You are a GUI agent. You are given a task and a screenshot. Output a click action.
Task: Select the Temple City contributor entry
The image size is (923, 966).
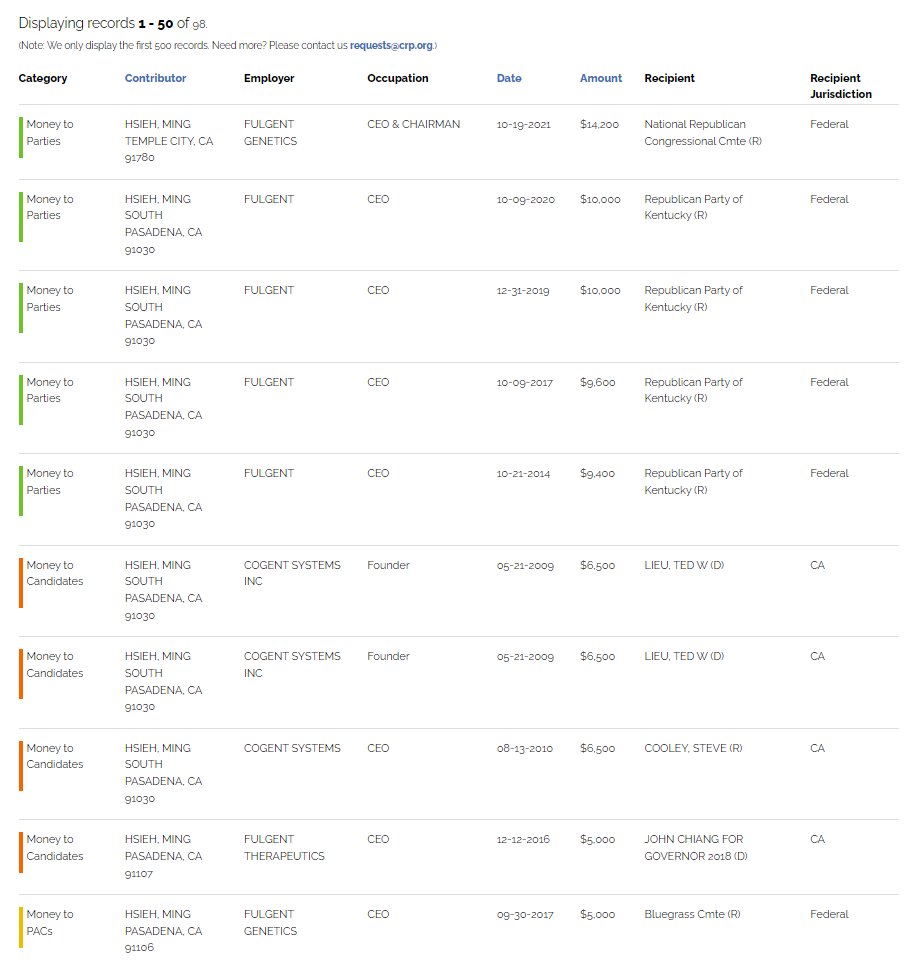click(x=168, y=141)
